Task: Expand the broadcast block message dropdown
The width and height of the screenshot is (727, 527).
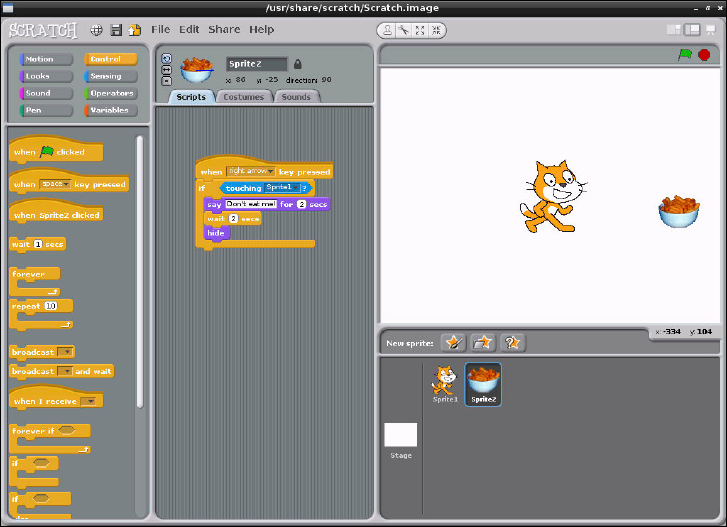Action: click(x=66, y=352)
